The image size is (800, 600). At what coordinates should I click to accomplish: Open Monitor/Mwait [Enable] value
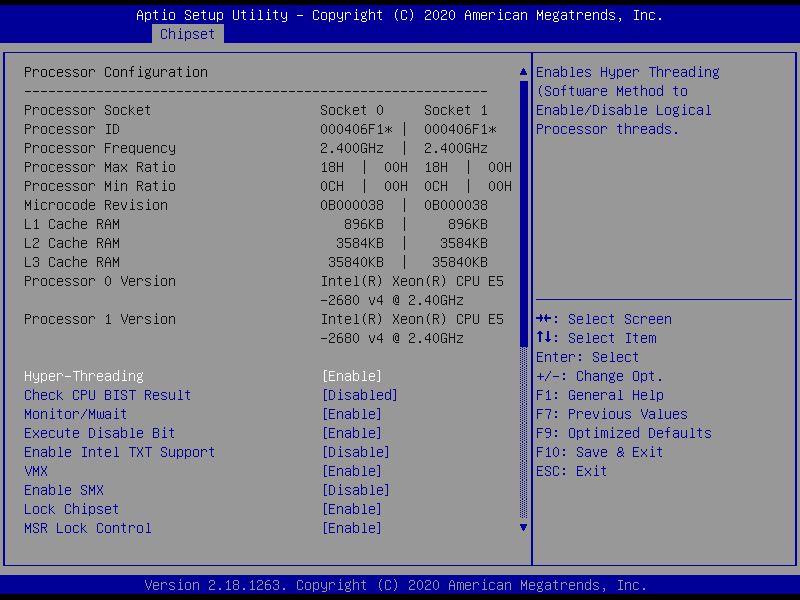[x=352, y=414]
